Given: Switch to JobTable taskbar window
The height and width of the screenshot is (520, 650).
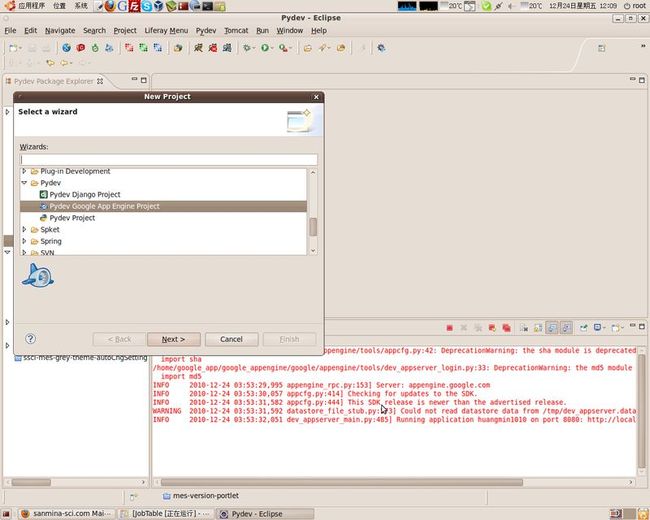Looking at the screenshot, I should pos(165,513).
